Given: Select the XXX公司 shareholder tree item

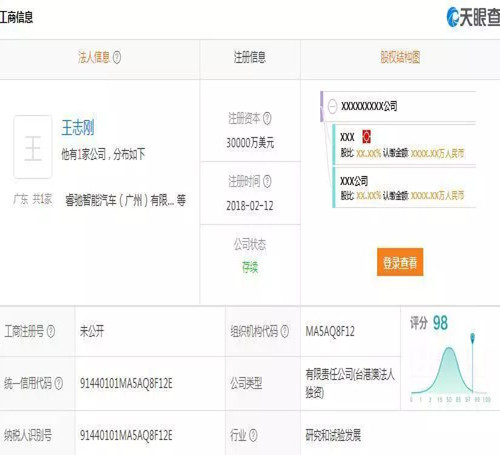Looking at the screenshot, I should pos(404,187).
